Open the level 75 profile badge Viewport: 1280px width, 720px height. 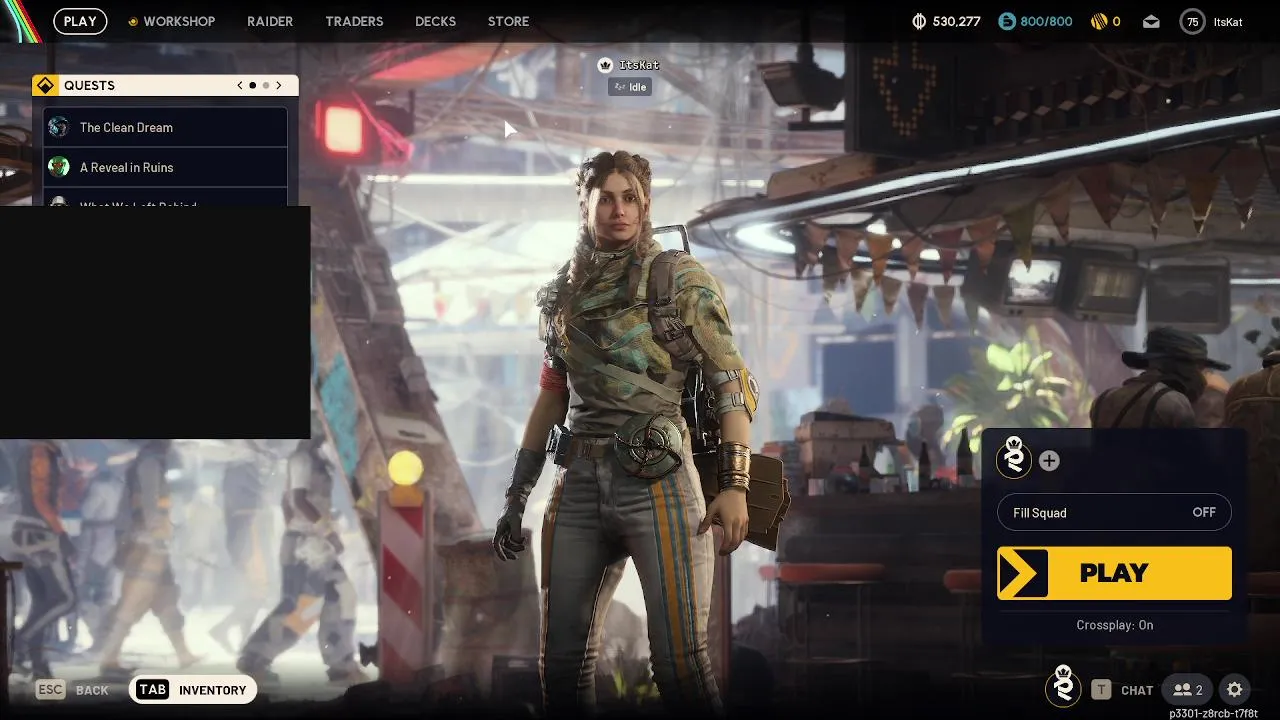point(1192,21)
